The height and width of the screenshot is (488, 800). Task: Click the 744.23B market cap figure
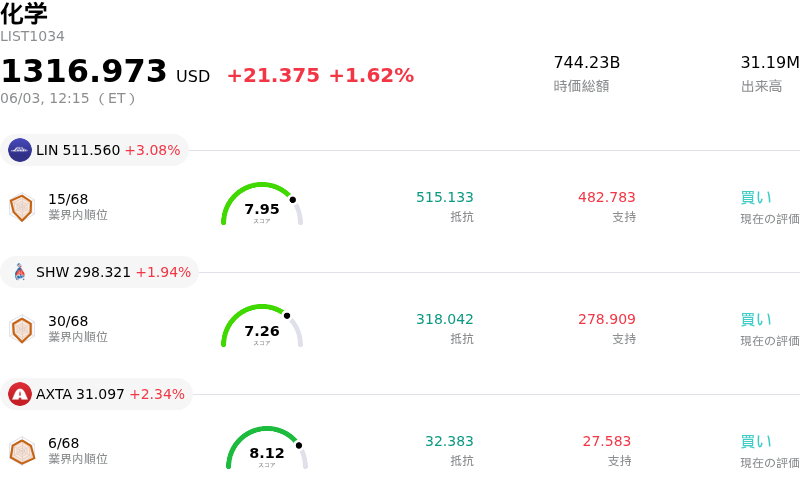pos(587,62)
